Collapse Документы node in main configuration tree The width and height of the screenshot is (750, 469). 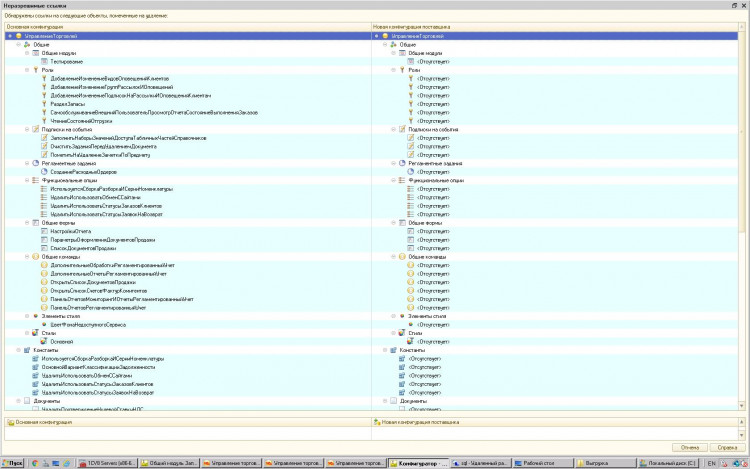19,401
